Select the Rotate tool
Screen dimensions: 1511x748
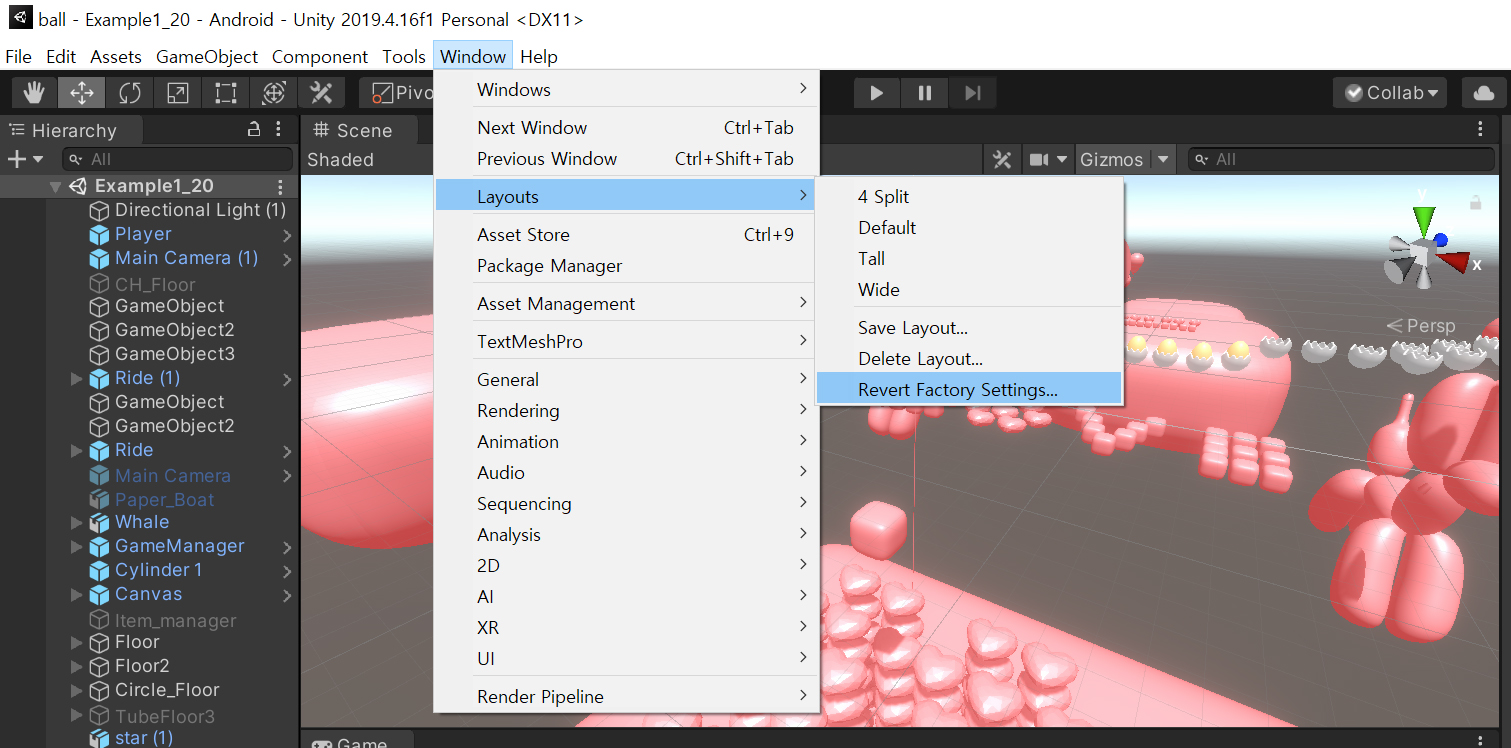coord(130,93)
